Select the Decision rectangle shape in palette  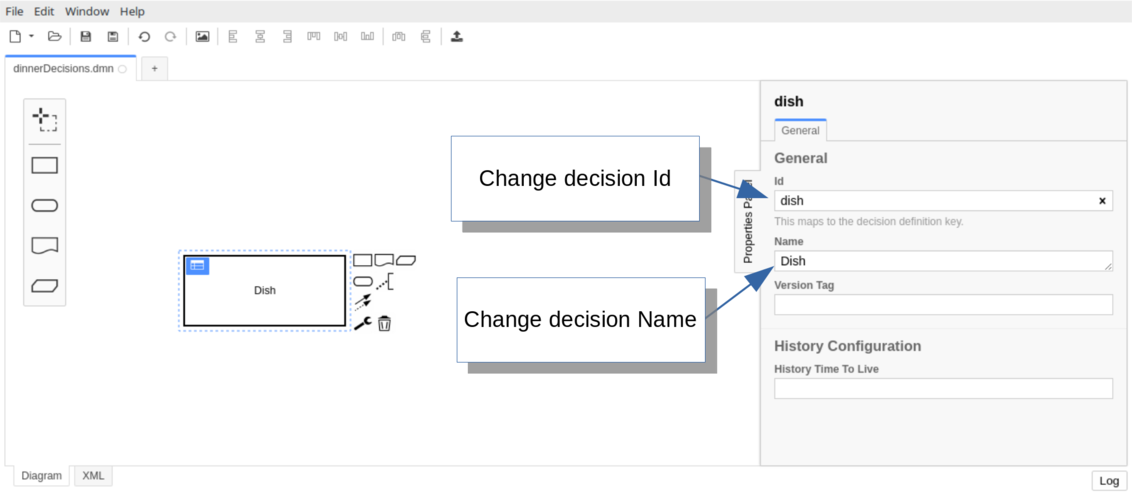[x=45, y=166]
